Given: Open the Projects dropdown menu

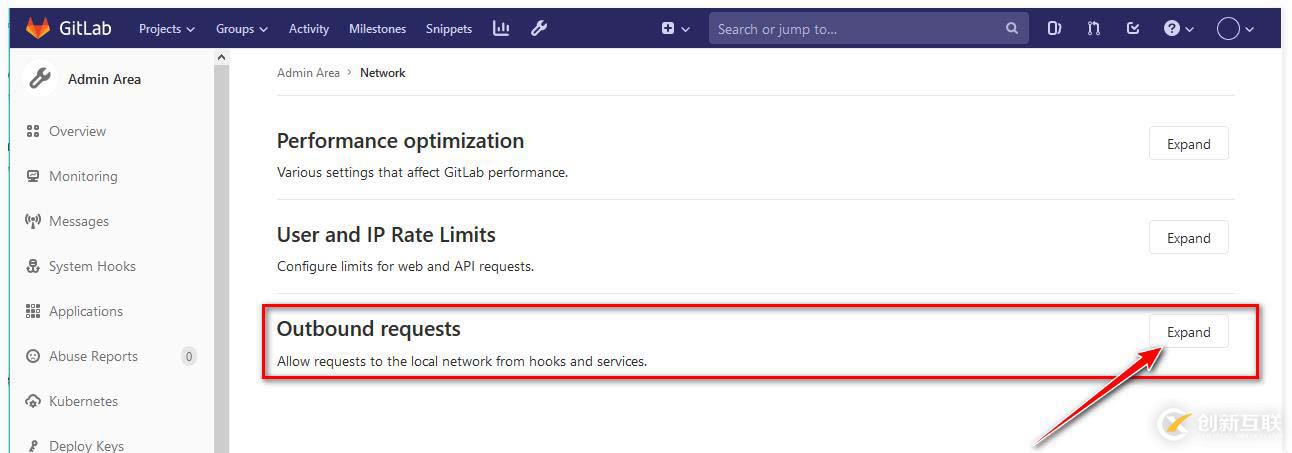Looking at the screenshot, I should click(167, 28).
